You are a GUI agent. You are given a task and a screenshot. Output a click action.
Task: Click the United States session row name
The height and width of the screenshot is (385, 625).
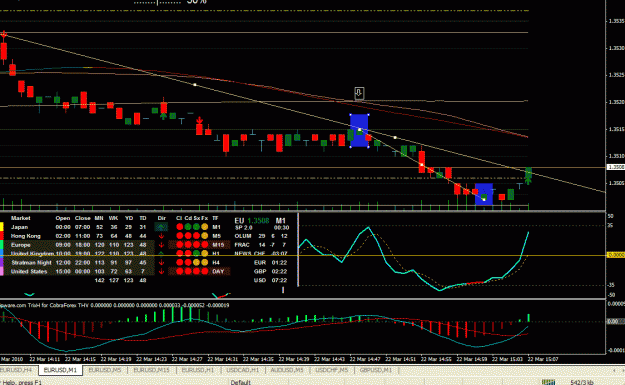point(29,271)
